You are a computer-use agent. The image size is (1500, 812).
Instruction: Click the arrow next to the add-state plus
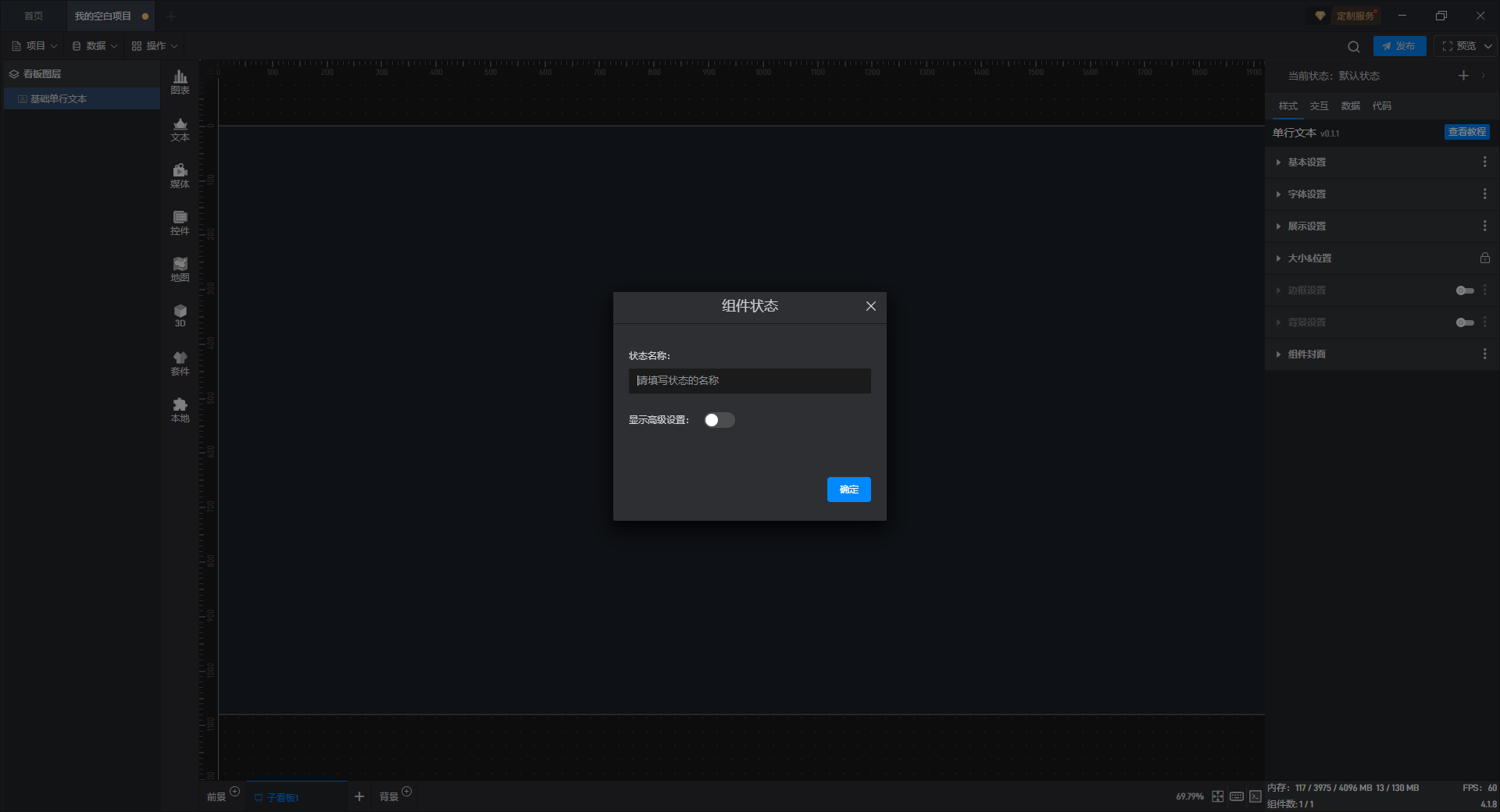(1483, 76)
